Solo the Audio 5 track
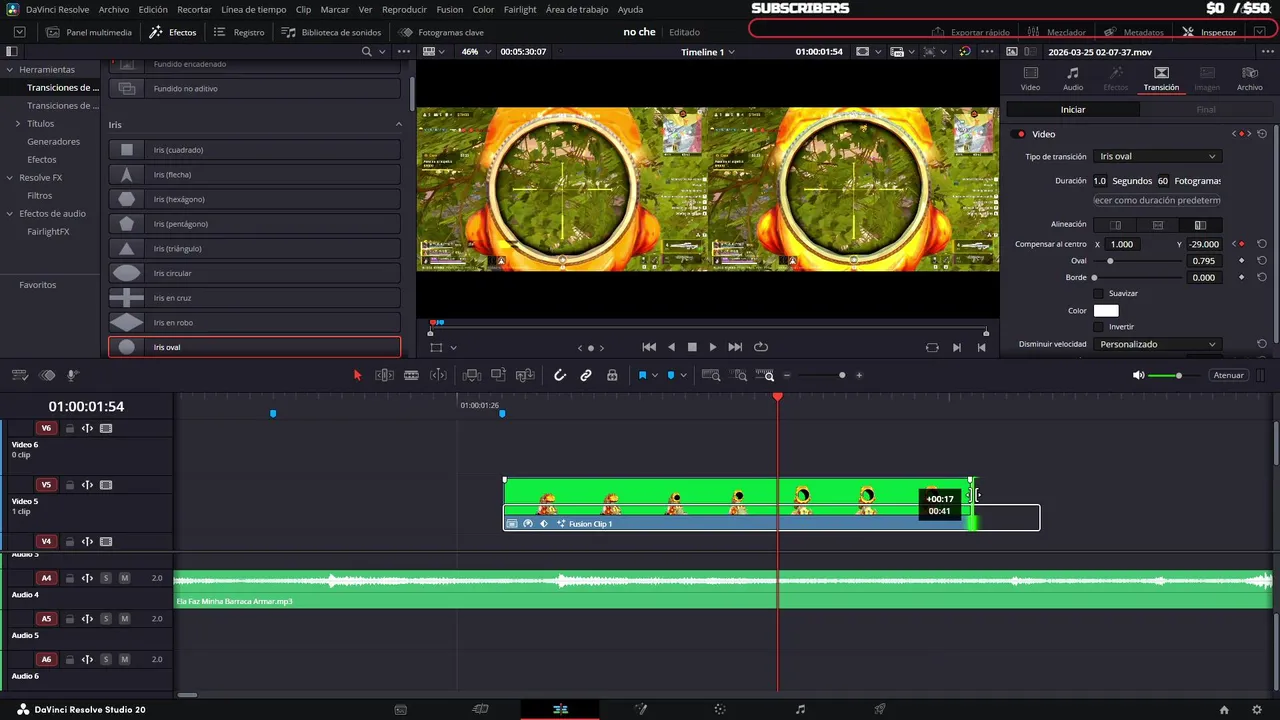This screenshot has height=720, width=1280. pyautogui.click(x=106, y=619)
